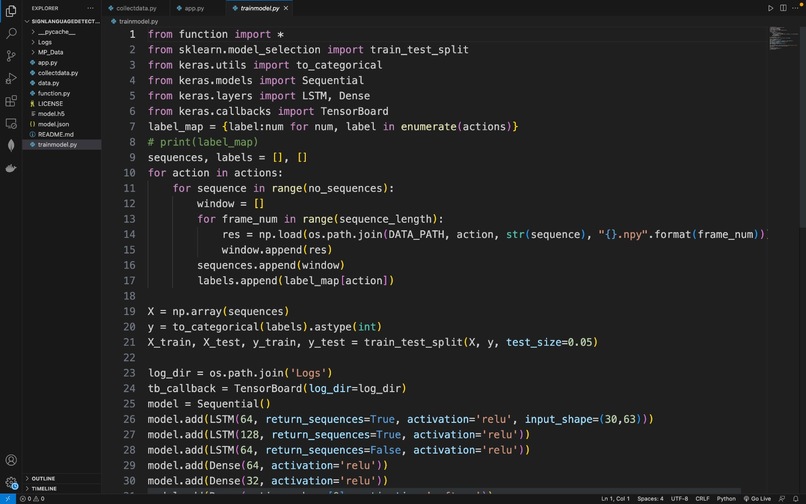Image resolution: width=806 pixels, height=504 pixels.
Task: Click 'return_sequences=False' on line 28
Action: click(333, 450)
